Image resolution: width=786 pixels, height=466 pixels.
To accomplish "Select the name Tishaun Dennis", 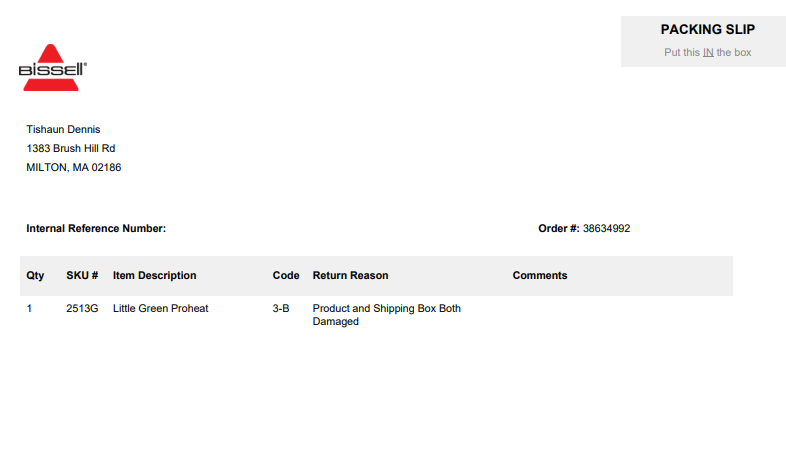I will pos(63,129).
